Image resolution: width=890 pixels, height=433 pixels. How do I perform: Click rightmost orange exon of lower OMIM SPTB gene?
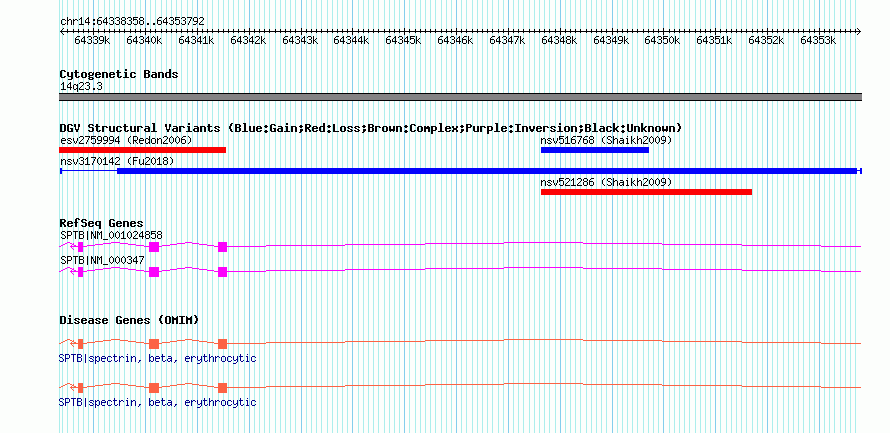pyautogui.click(x=222, y=388)
